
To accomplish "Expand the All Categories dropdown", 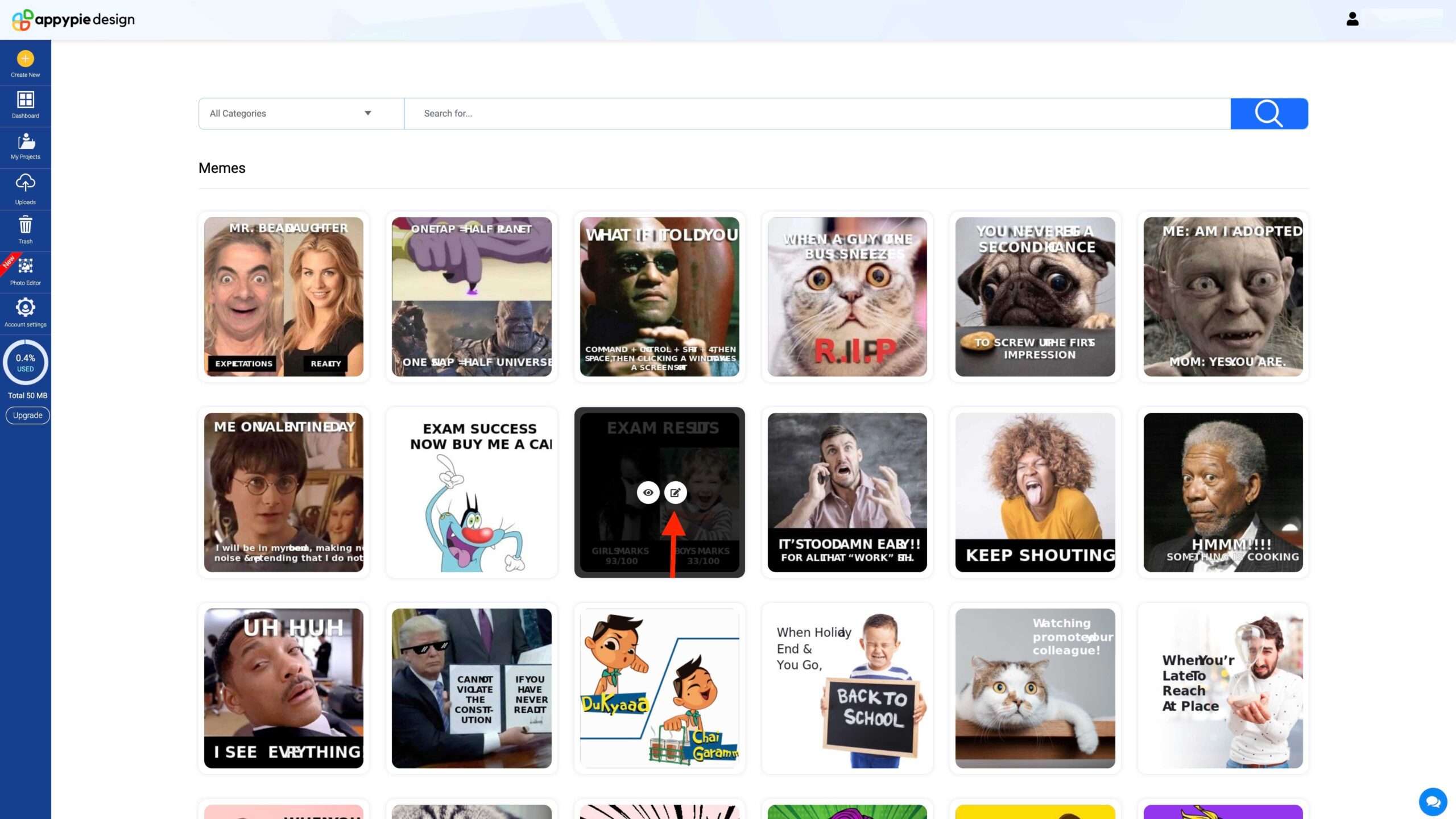I will (301, 114).
